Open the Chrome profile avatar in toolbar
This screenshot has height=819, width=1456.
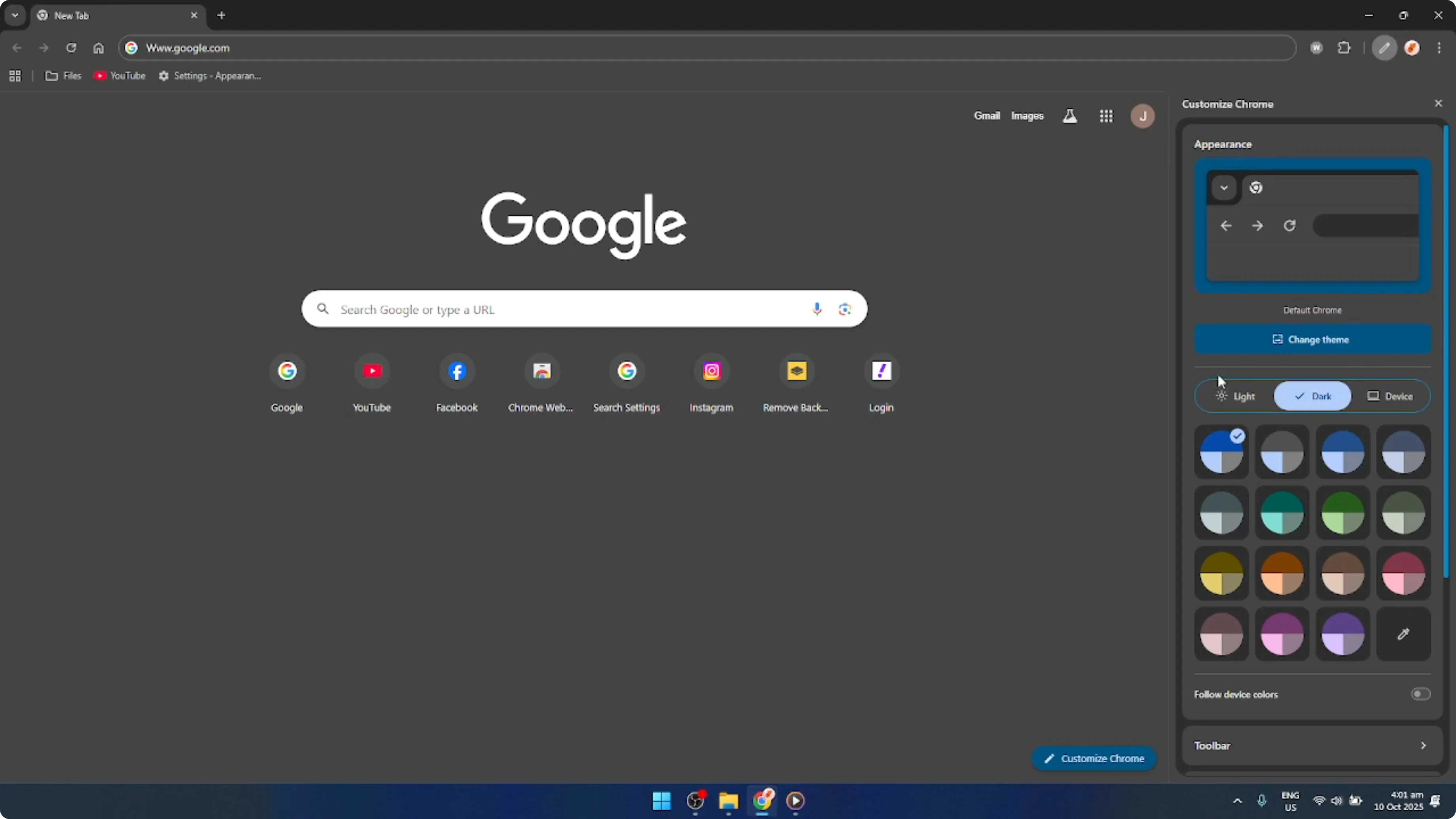point(1412,48)
